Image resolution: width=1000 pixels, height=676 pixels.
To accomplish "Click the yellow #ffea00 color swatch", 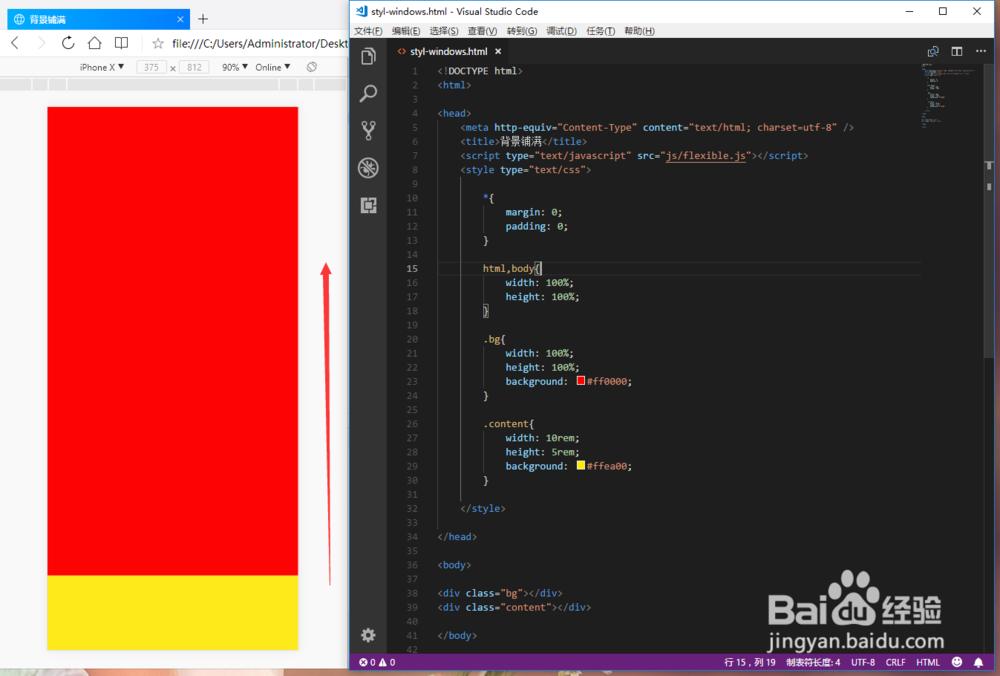I will point(580,466).
